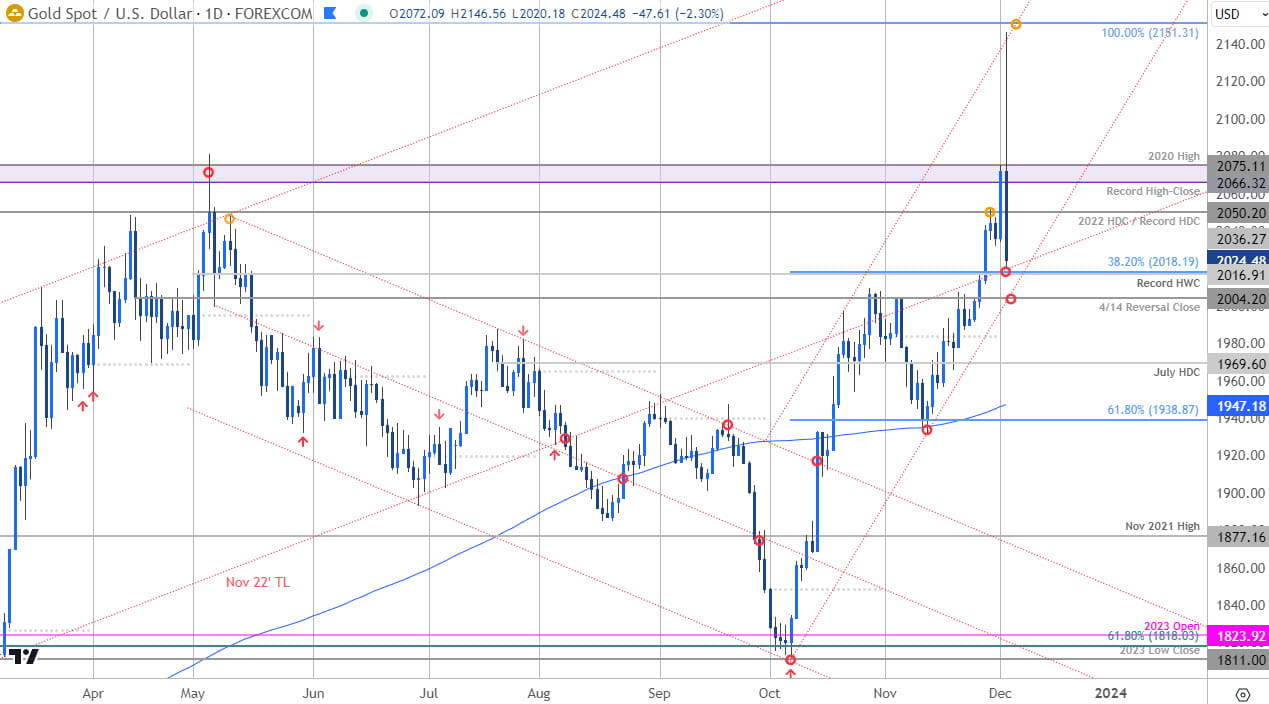
Task: Click the 'Record High-Close' annotation
Action: pyautogui.click(x=1153, y=191)
